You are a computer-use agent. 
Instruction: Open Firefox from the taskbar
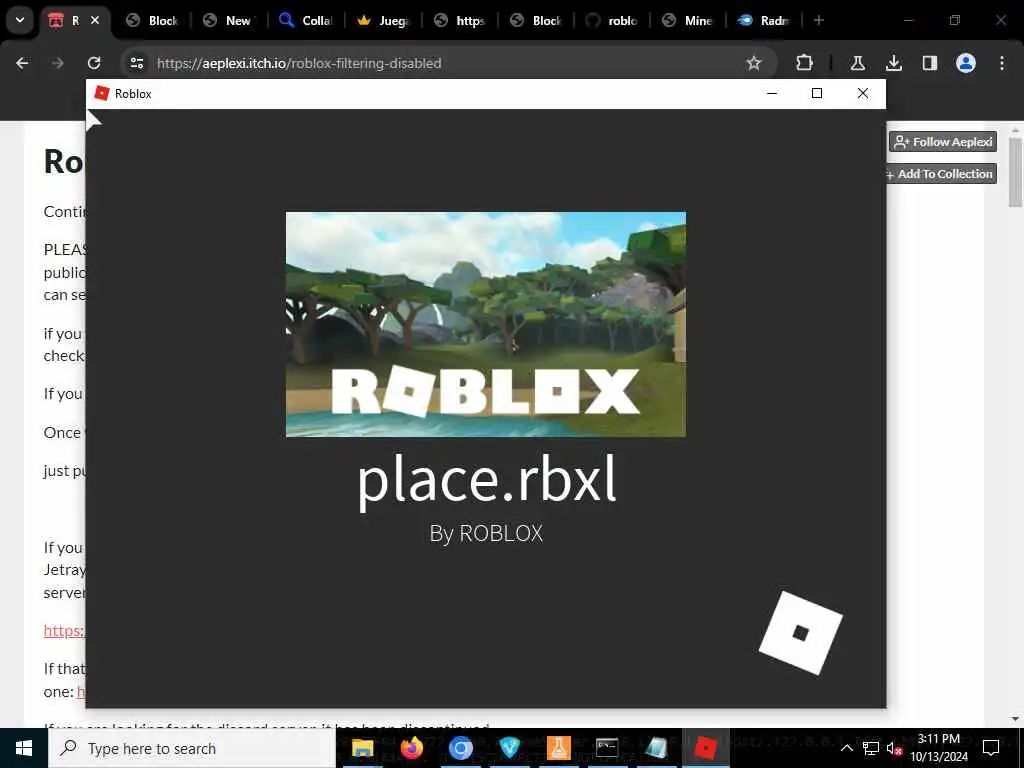click(411, 748)
